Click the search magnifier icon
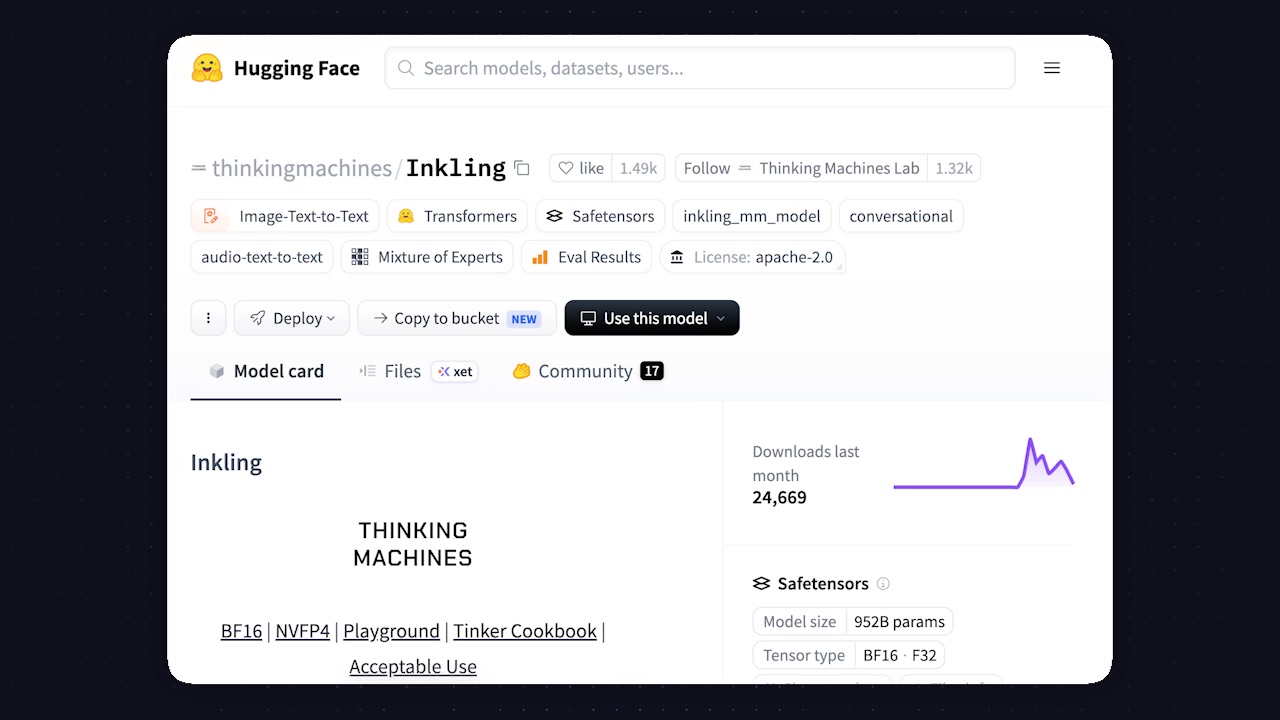The image size is (1280, 720). click(x=406, y=68)
